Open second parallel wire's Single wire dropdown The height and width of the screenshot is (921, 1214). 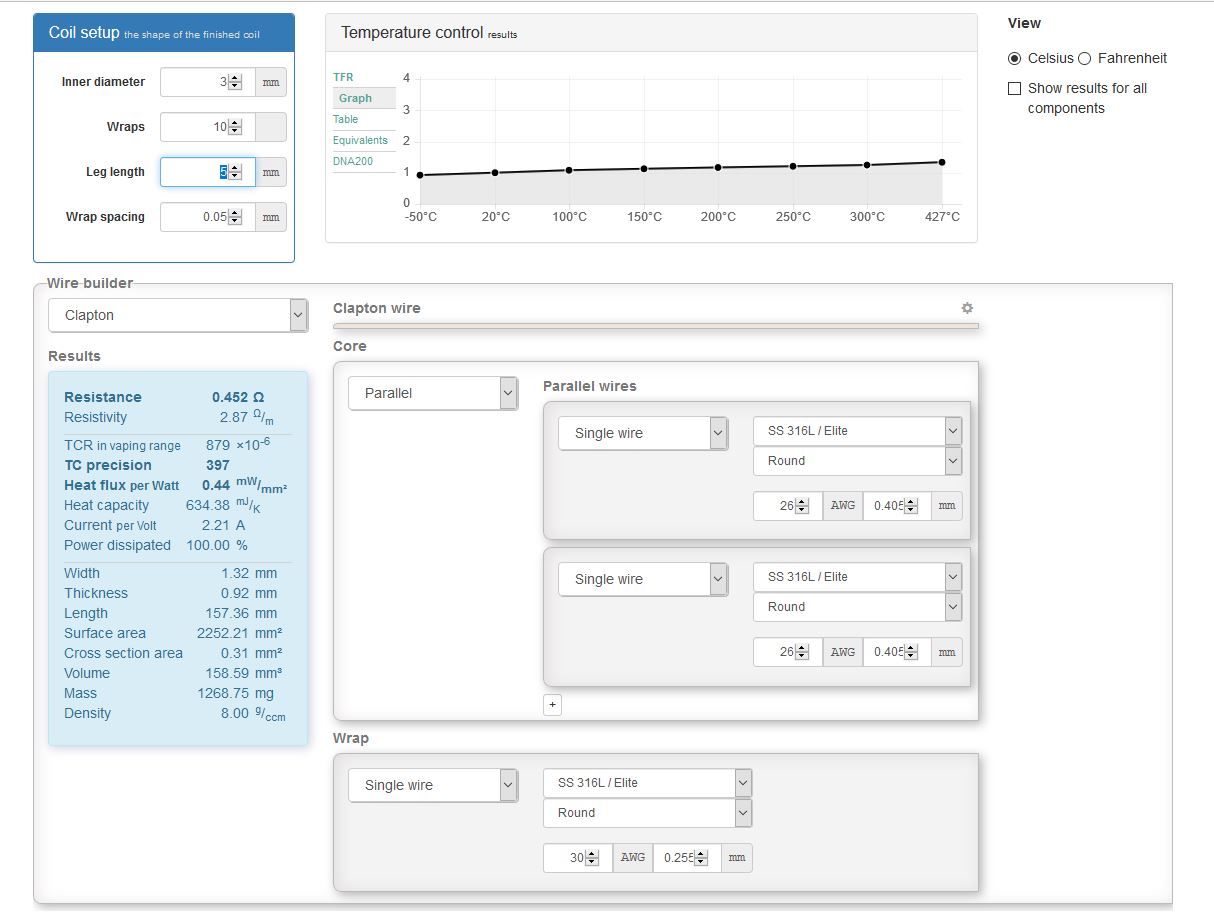(643, 579)
